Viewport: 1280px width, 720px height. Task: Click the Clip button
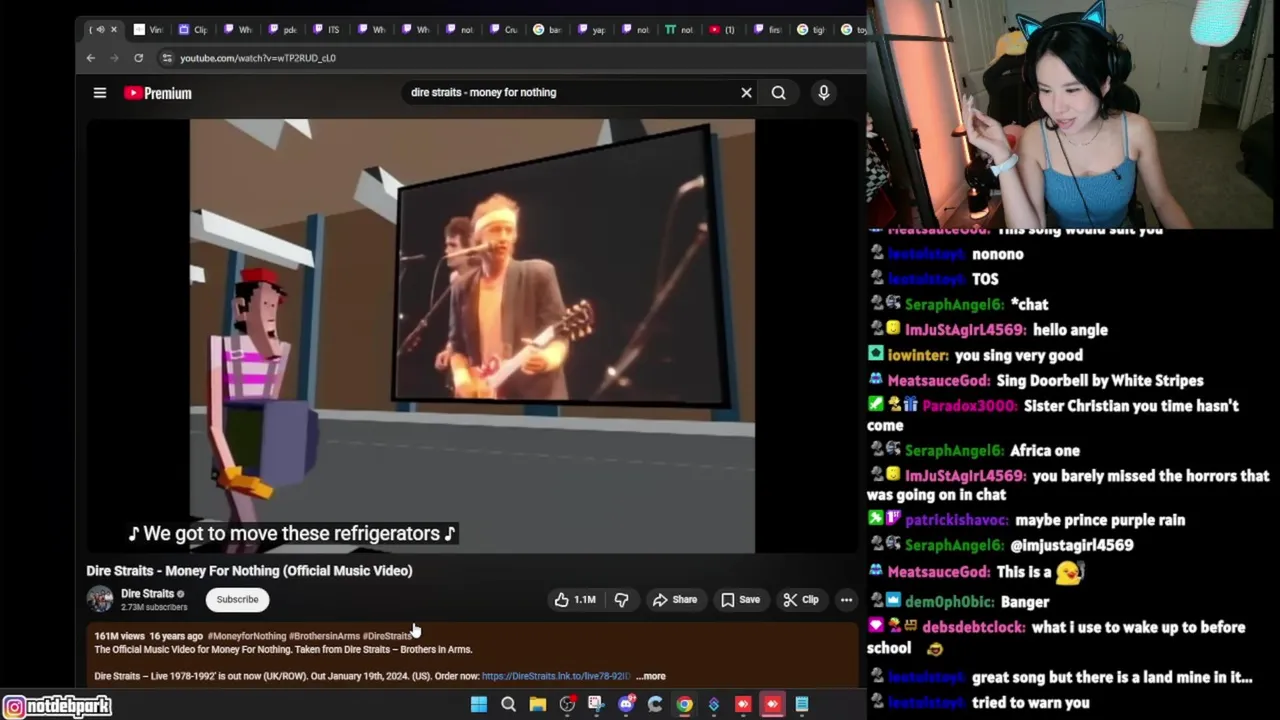[x=801, y=600]
